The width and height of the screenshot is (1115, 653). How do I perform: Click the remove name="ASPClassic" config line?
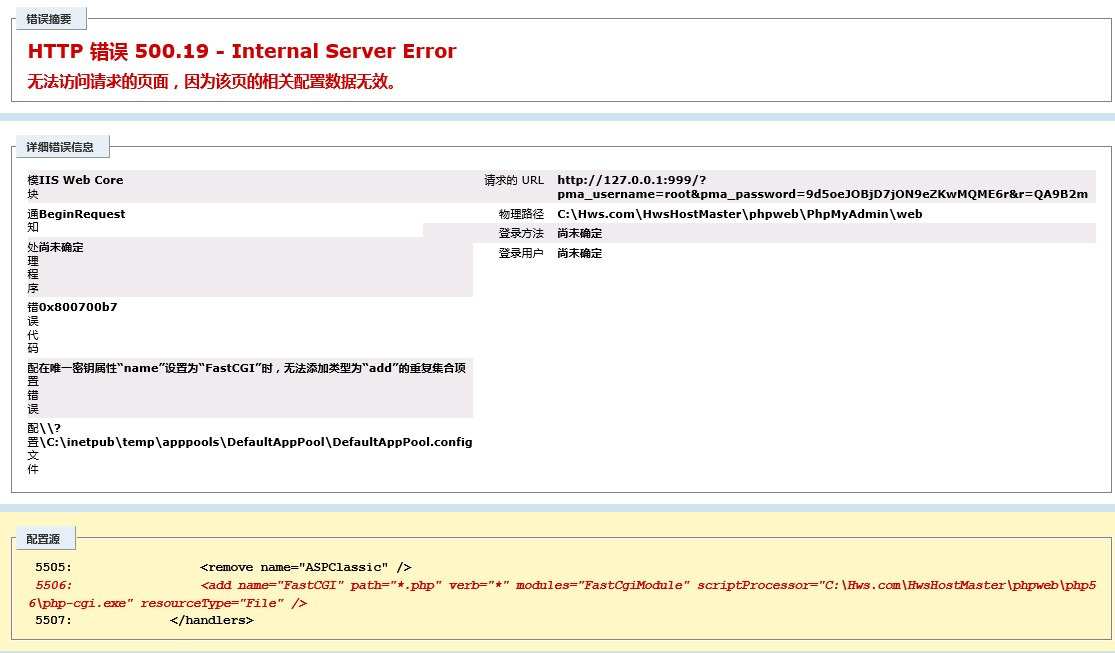click(305, 567)
